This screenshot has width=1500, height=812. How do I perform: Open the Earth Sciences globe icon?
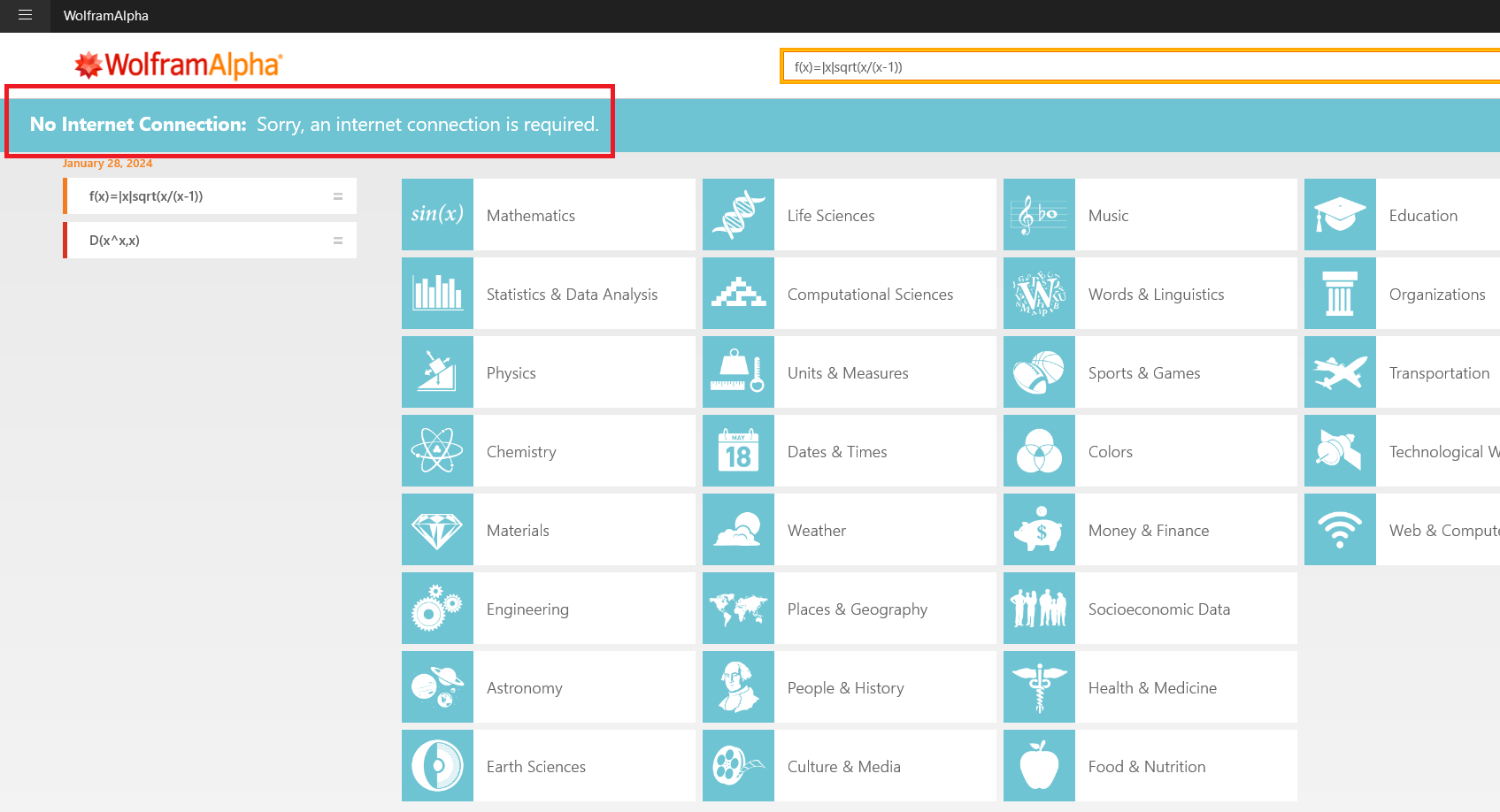coord(437,766)
